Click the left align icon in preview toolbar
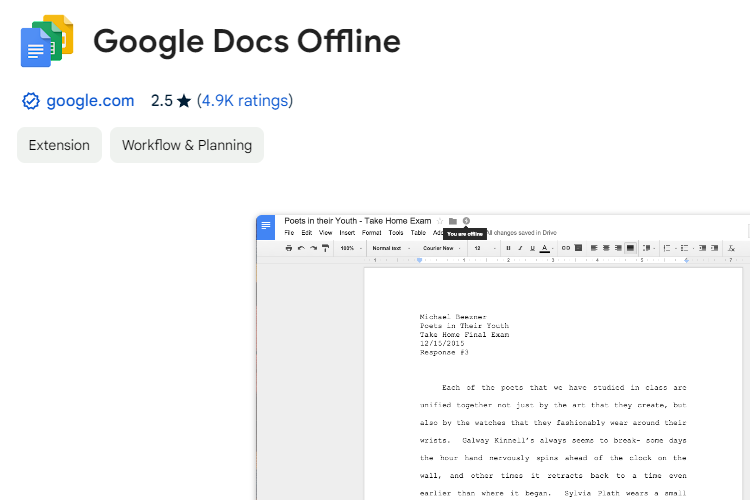Screen dimensions: 750x500 click(594, 248)
